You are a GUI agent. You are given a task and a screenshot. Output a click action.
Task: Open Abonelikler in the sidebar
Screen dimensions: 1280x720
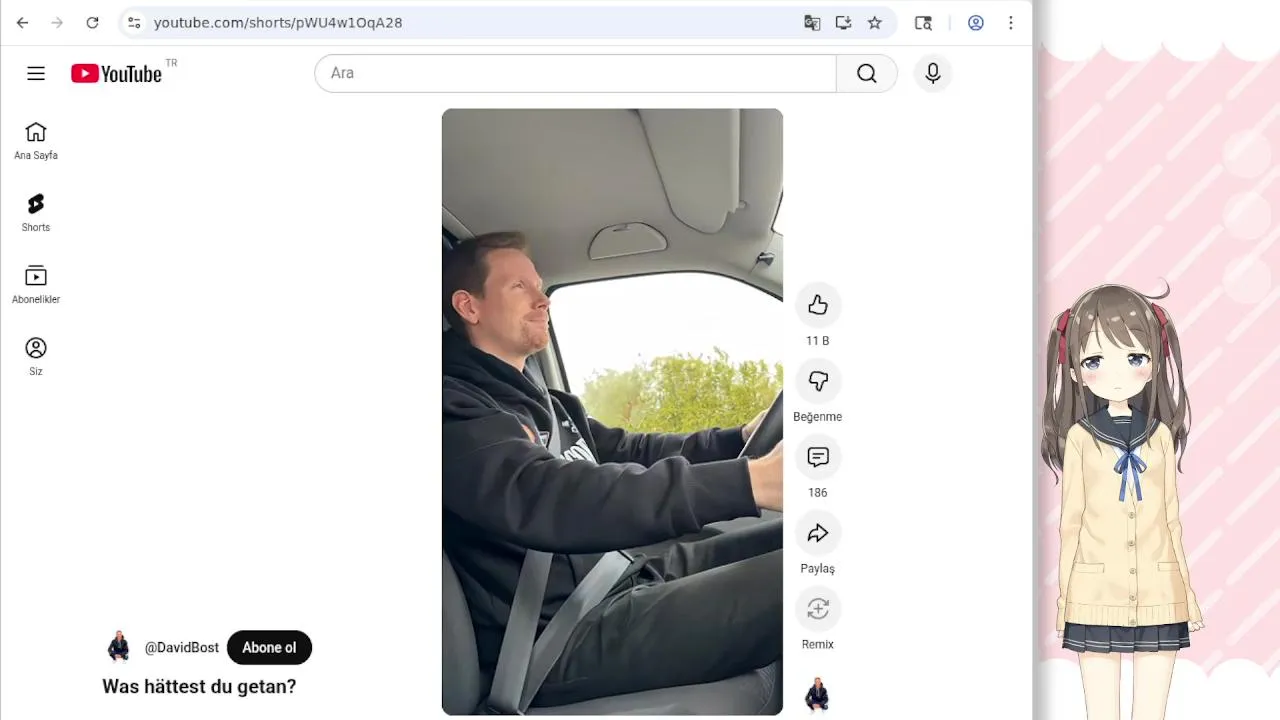pos(36,285)
